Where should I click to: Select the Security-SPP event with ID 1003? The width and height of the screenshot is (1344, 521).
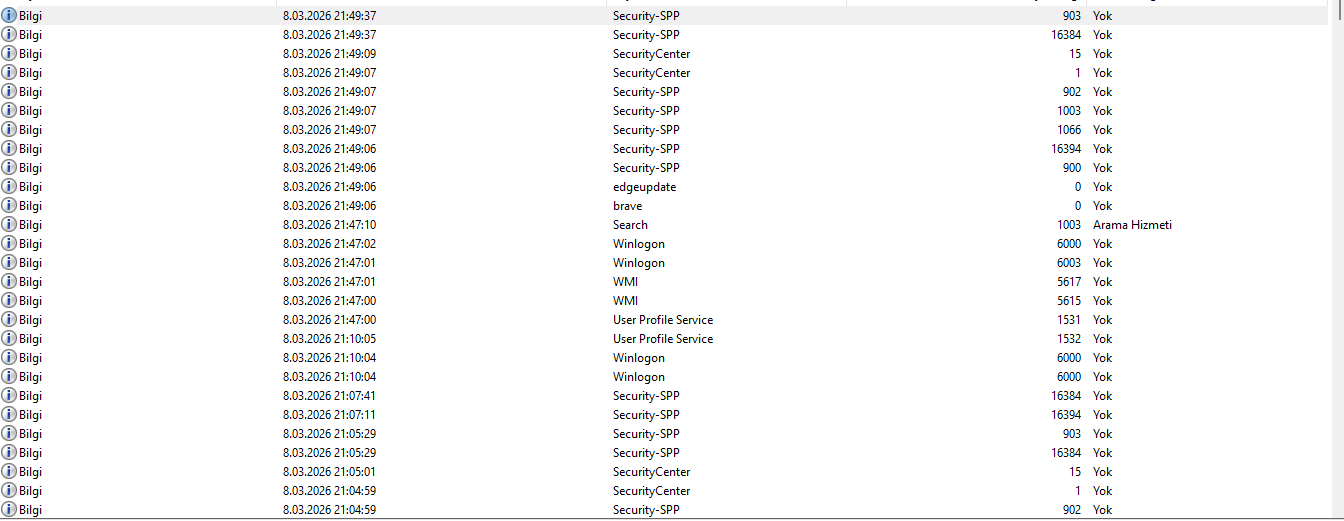(x=664, y=111)
